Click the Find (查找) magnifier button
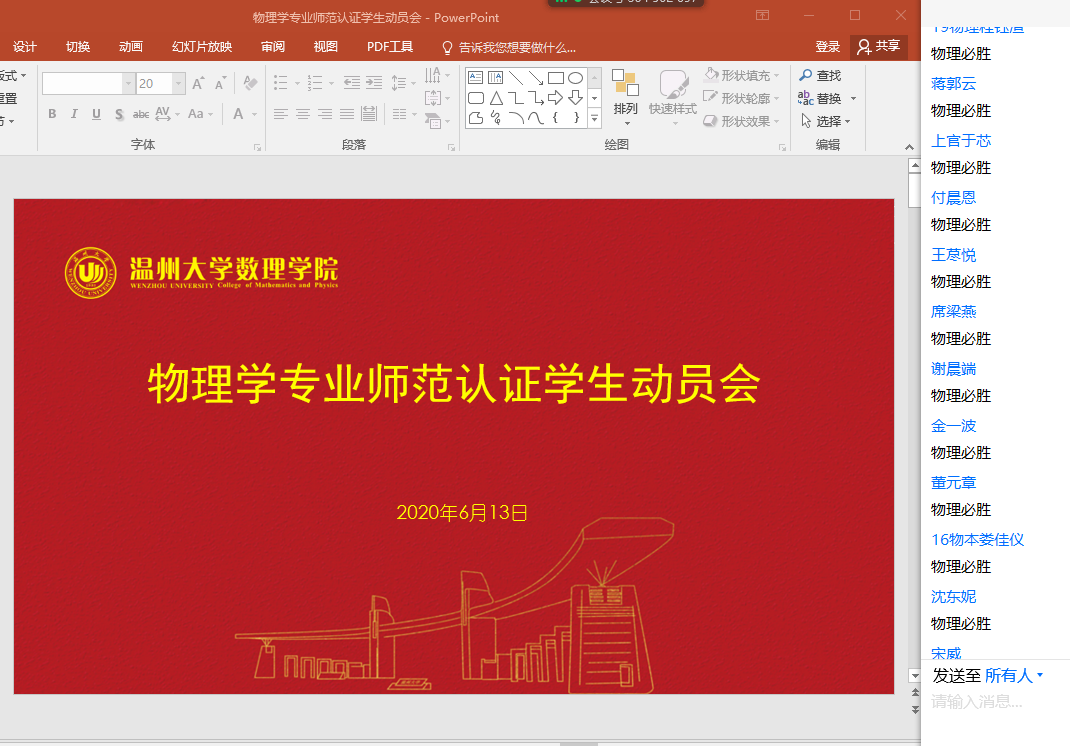Screen dimensions: 1070x746 tap(820, 75)
